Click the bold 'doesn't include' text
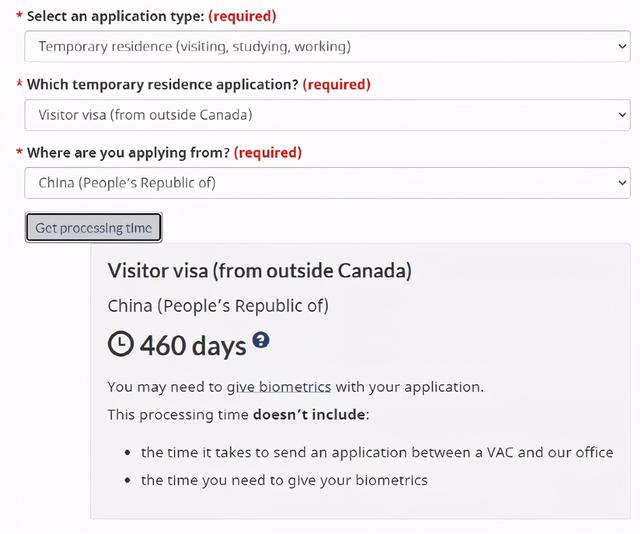The image size is (640, 534). click(309, 414)
